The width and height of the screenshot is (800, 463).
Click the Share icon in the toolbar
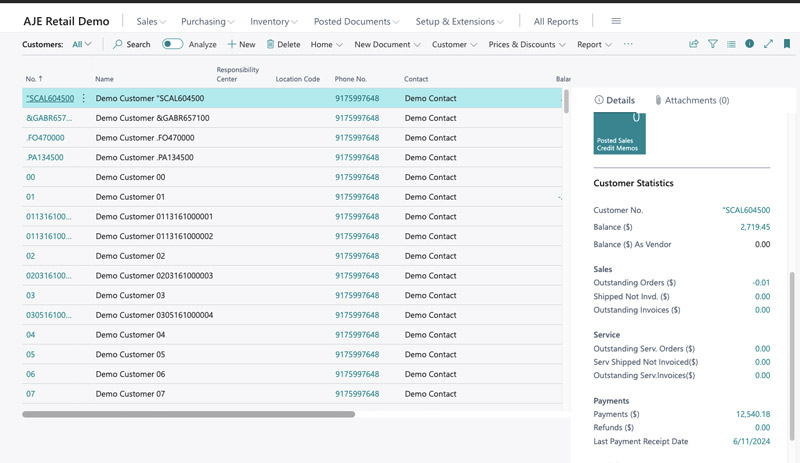tap(694, 44)
